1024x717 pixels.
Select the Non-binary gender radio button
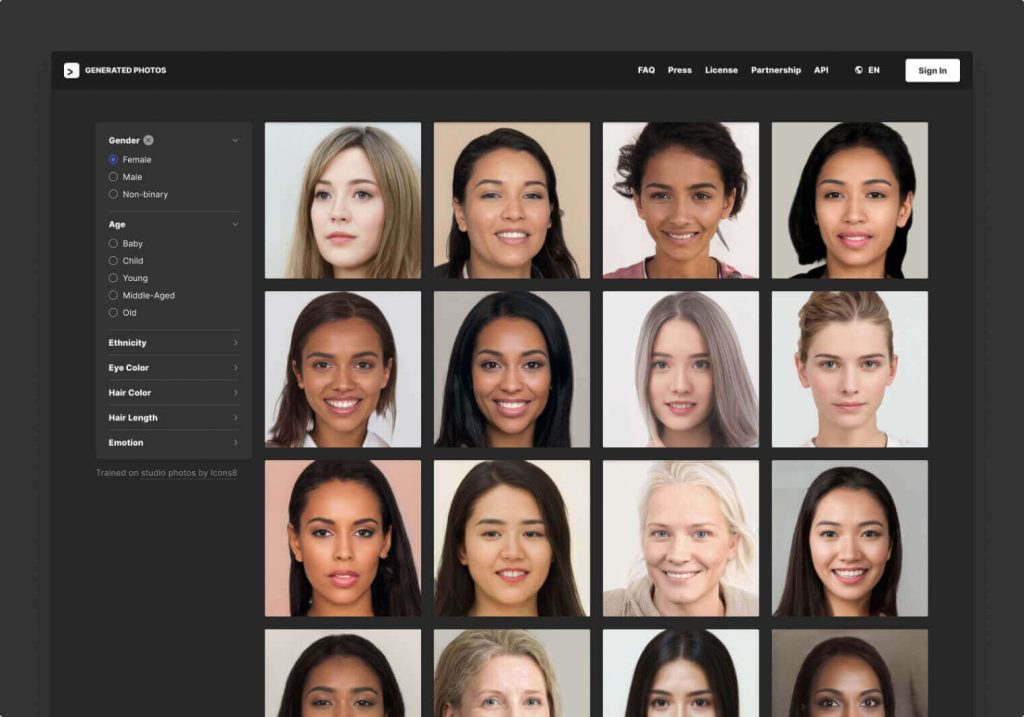tap(113, 194)
